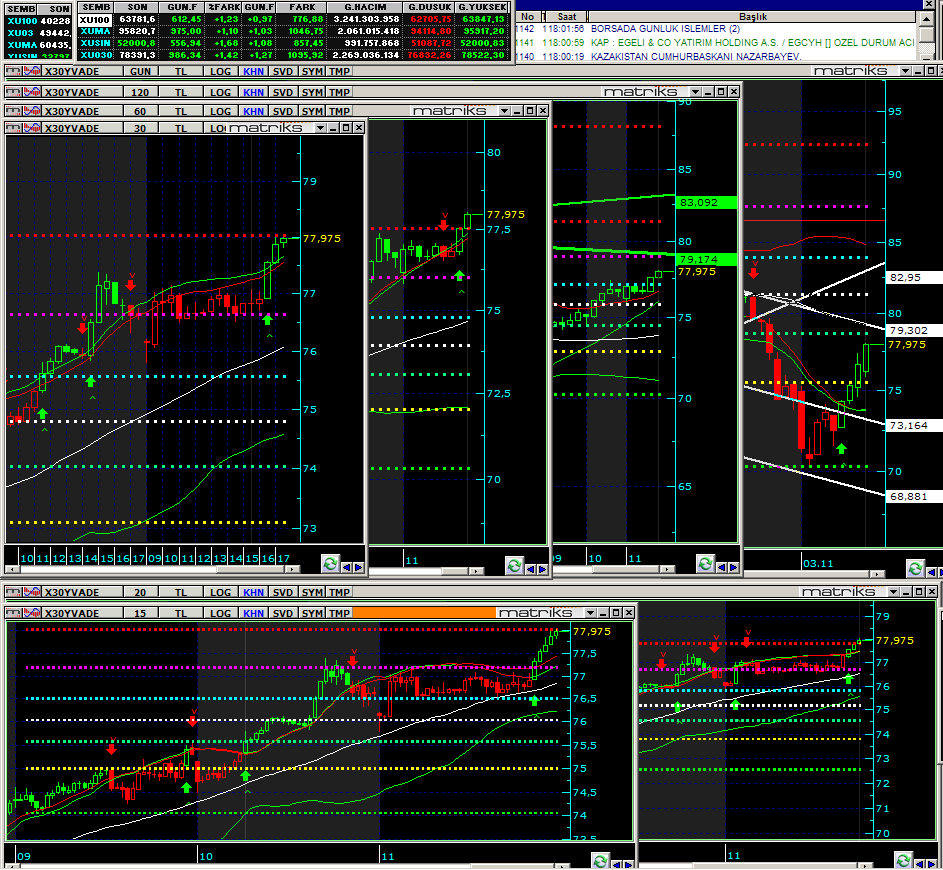Click refresh icon in bottom-right chart

tap(905, 860)
